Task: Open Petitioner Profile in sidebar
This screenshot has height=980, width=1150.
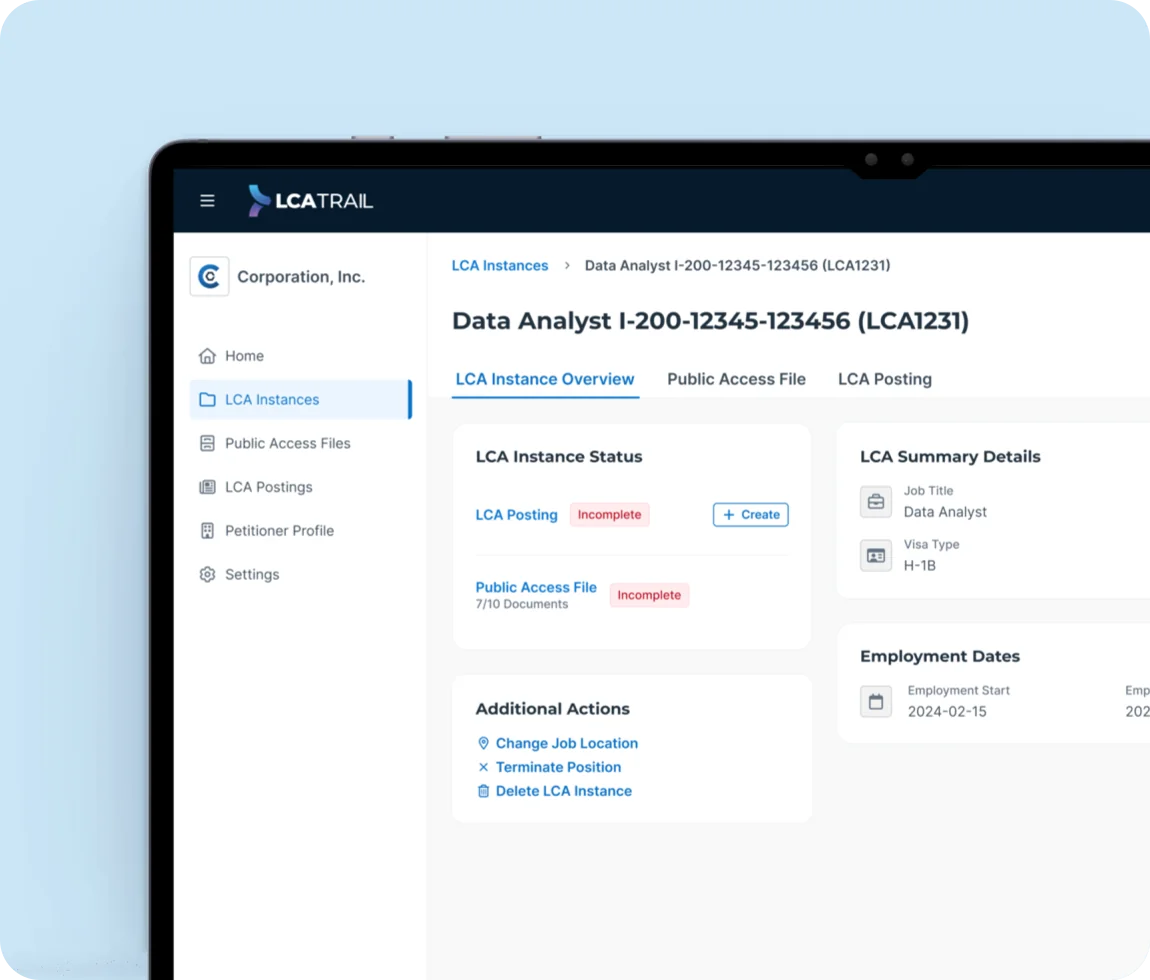Action: [301, 530]
